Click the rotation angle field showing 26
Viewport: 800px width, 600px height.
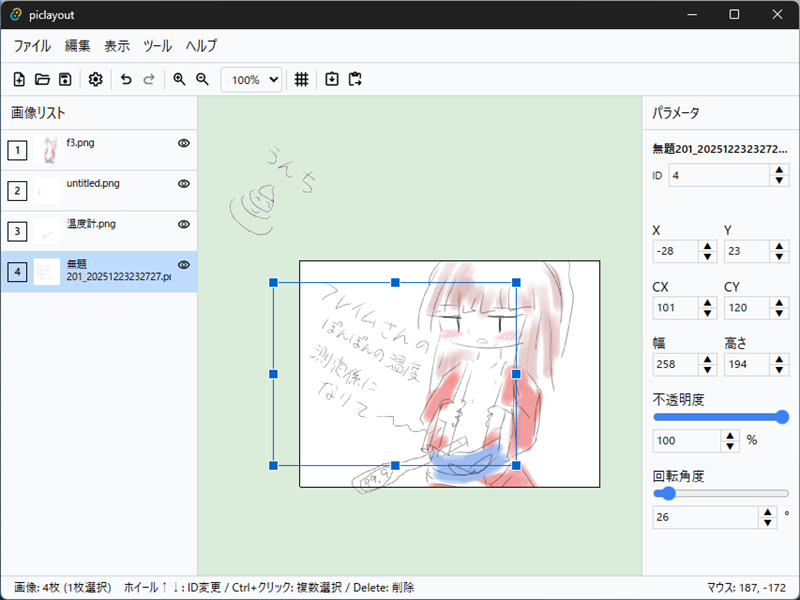point(706,517)
